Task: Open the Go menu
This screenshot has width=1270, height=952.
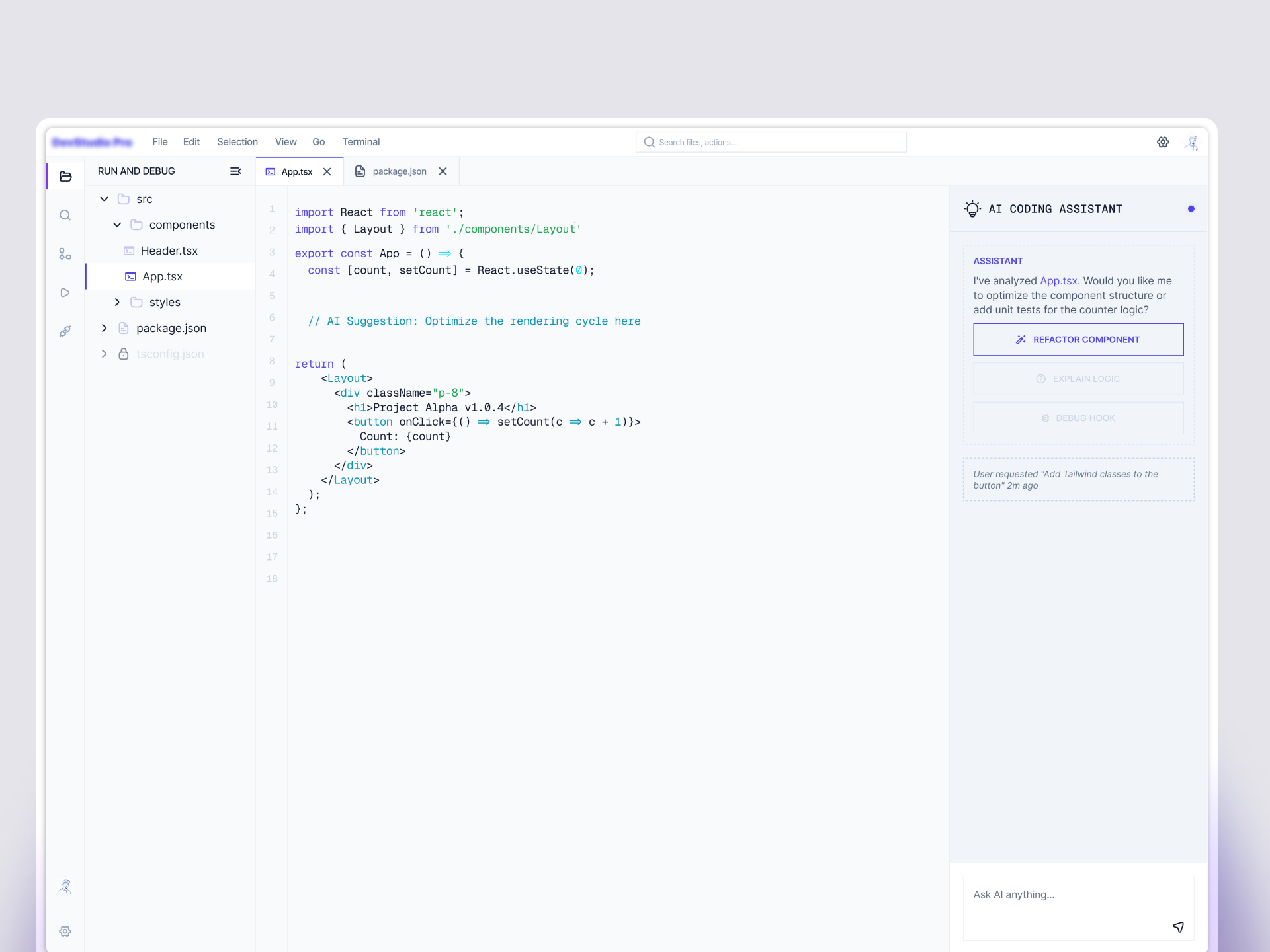Action: point(318,142)
